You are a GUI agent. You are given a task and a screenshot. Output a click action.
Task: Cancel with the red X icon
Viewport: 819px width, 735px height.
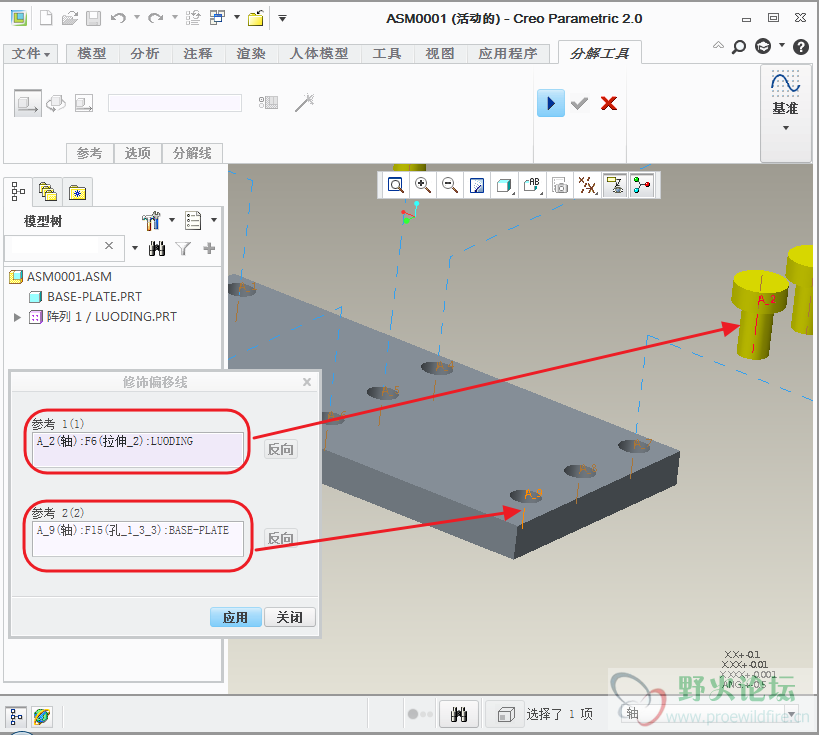click(609, 103)
